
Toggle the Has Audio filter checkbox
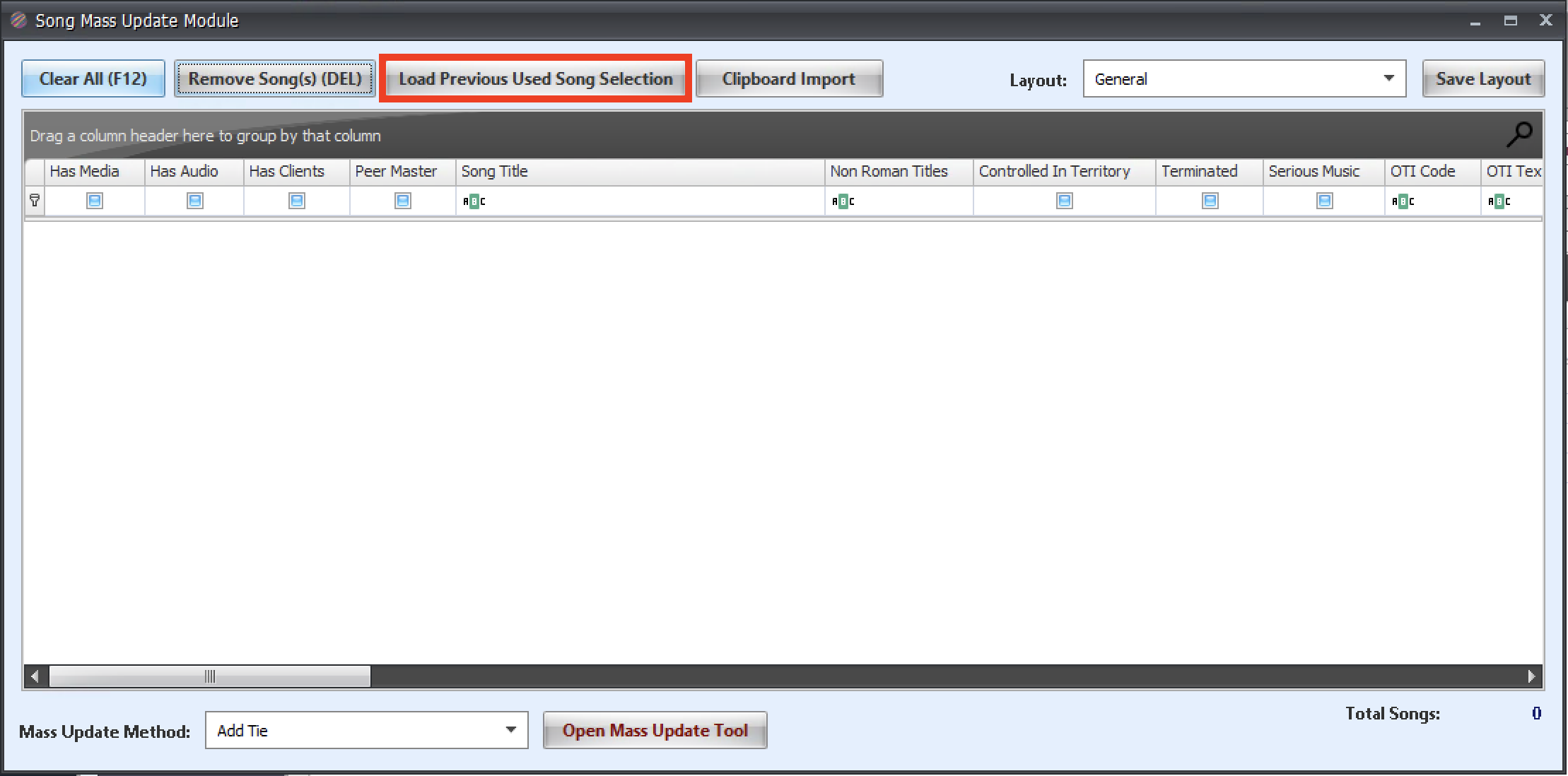[194, 201]
